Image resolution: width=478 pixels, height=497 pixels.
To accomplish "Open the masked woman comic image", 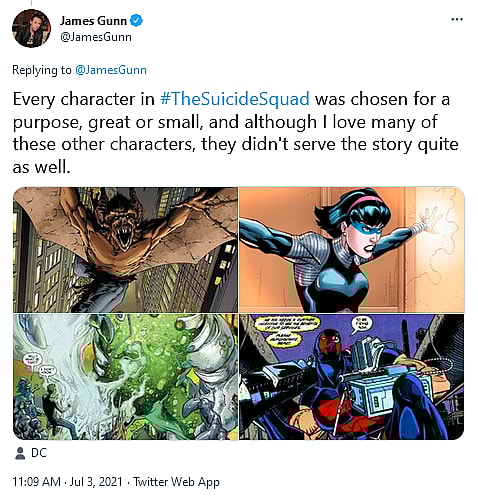I will [x=352, y=249].
